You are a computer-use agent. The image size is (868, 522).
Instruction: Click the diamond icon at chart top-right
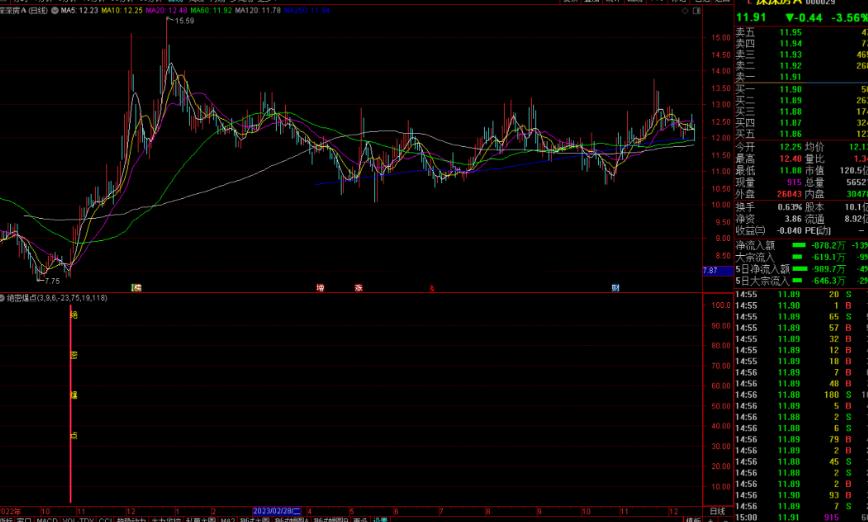tap(685, 11)
